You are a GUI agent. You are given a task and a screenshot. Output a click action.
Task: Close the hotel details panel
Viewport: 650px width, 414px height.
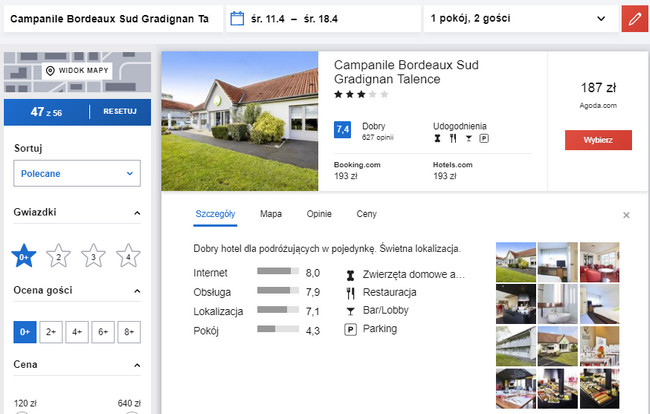pos(626,215)
